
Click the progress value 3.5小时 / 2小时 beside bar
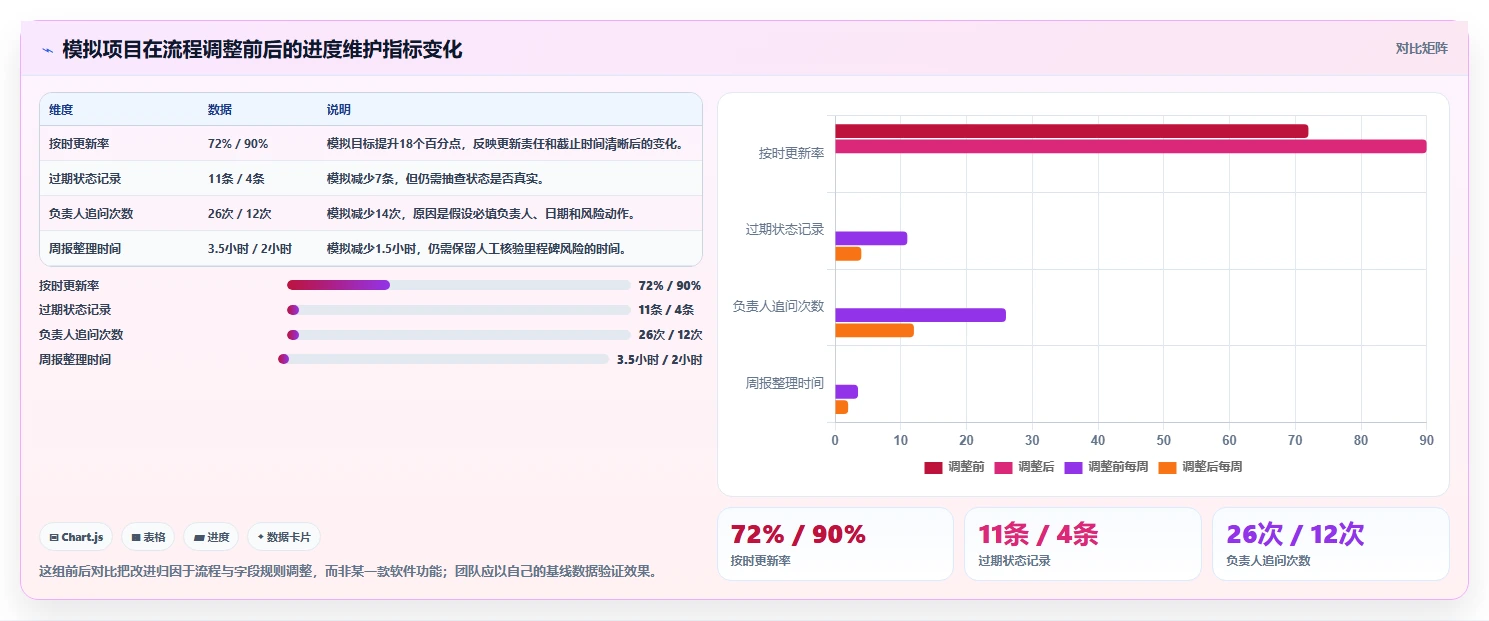tap(659, 360)
